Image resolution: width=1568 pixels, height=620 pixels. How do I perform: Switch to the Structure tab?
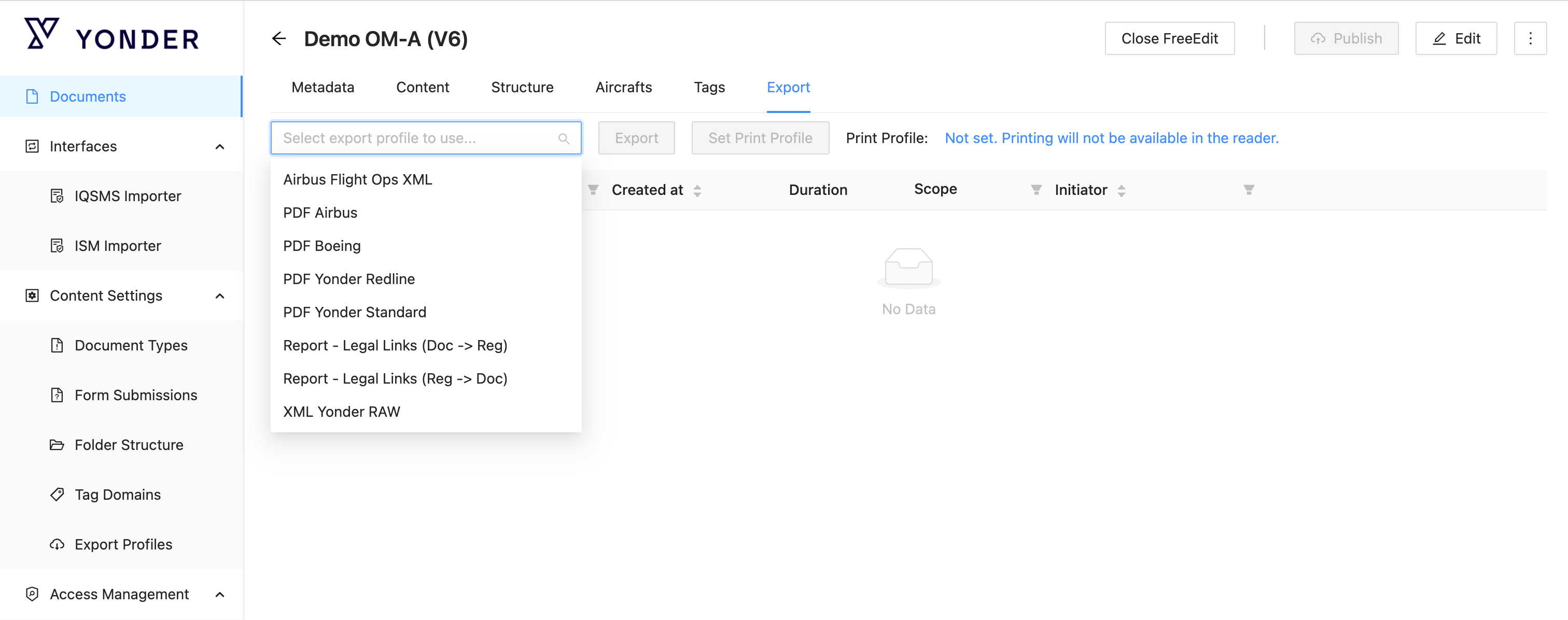point(522,88)
